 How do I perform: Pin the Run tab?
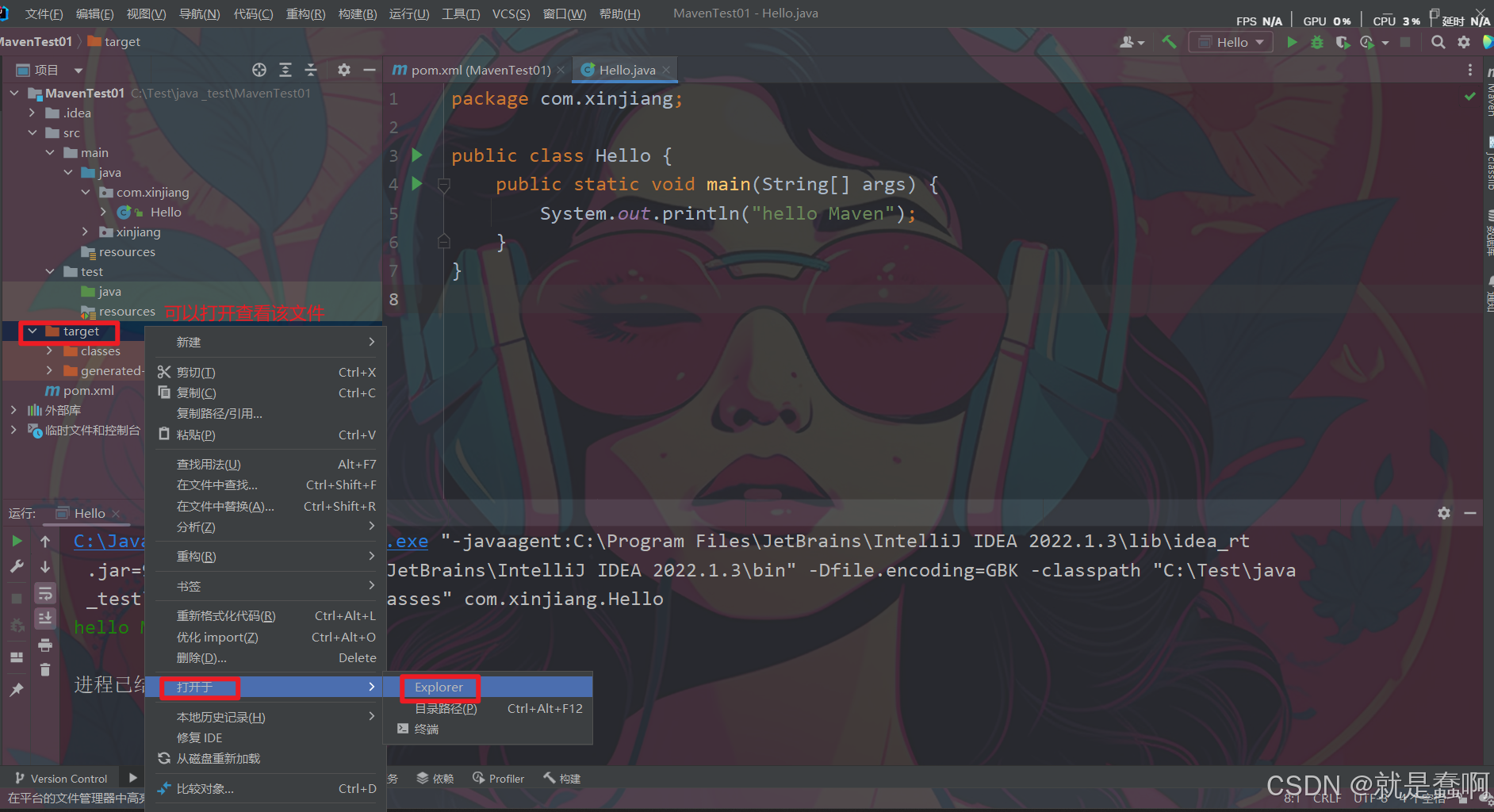pos(17,689)
